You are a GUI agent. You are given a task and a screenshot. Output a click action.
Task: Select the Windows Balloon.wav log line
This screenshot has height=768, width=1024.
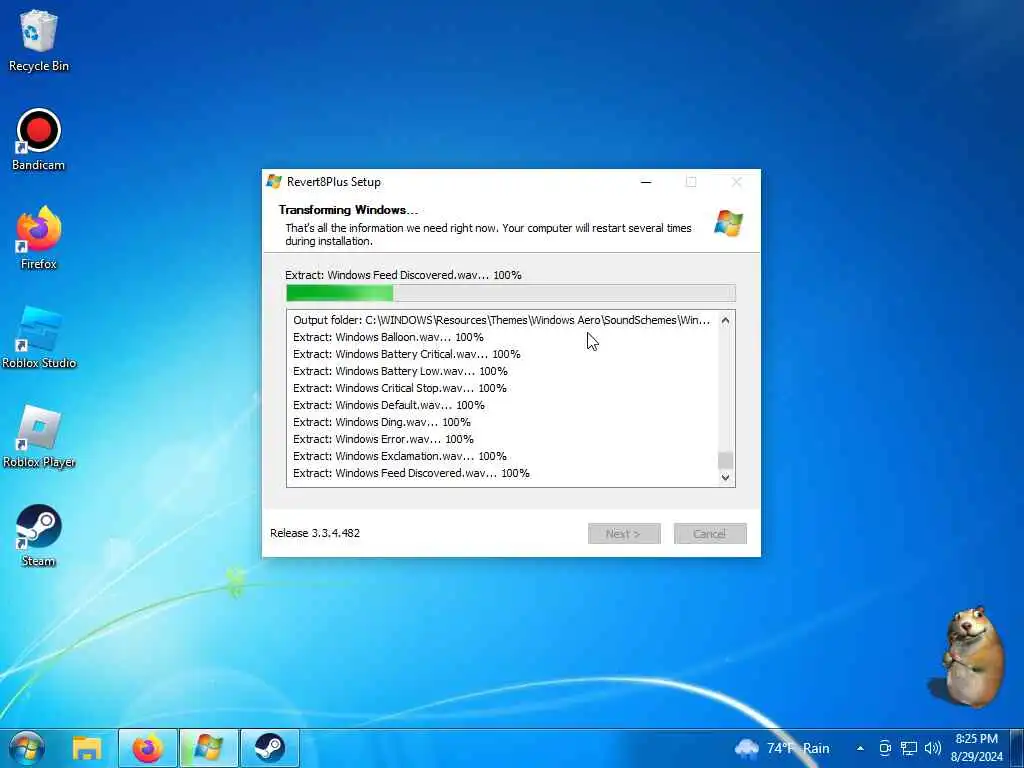coord(388,337)
